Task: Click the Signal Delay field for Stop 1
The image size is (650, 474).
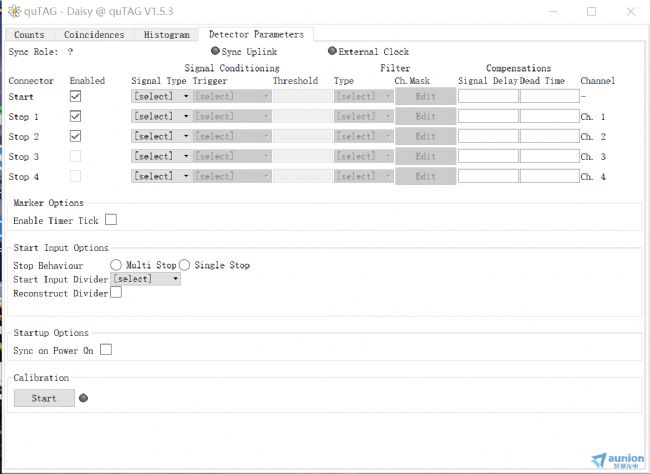Action: click(x=488, y=116)
